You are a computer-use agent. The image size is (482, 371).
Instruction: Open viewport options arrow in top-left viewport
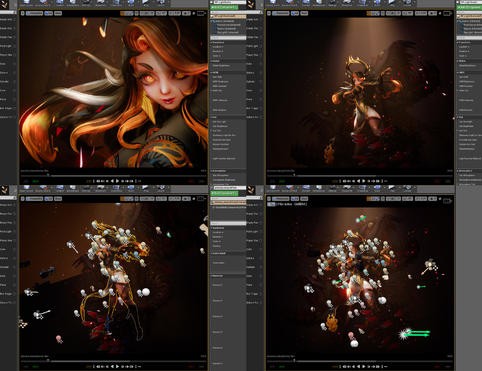point(22,13)
